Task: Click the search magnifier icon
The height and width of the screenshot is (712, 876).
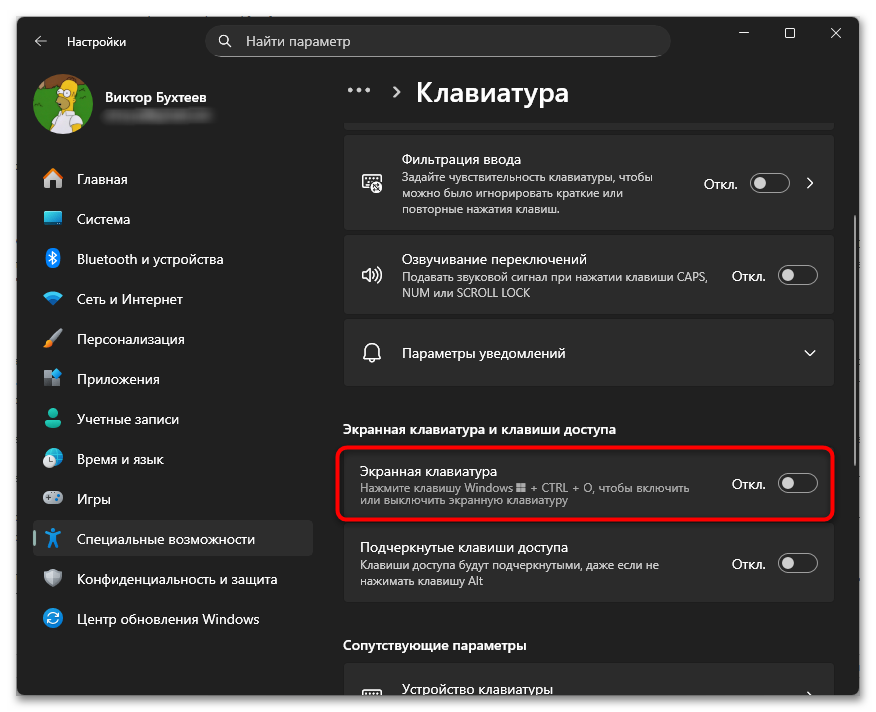Action: 225,41
